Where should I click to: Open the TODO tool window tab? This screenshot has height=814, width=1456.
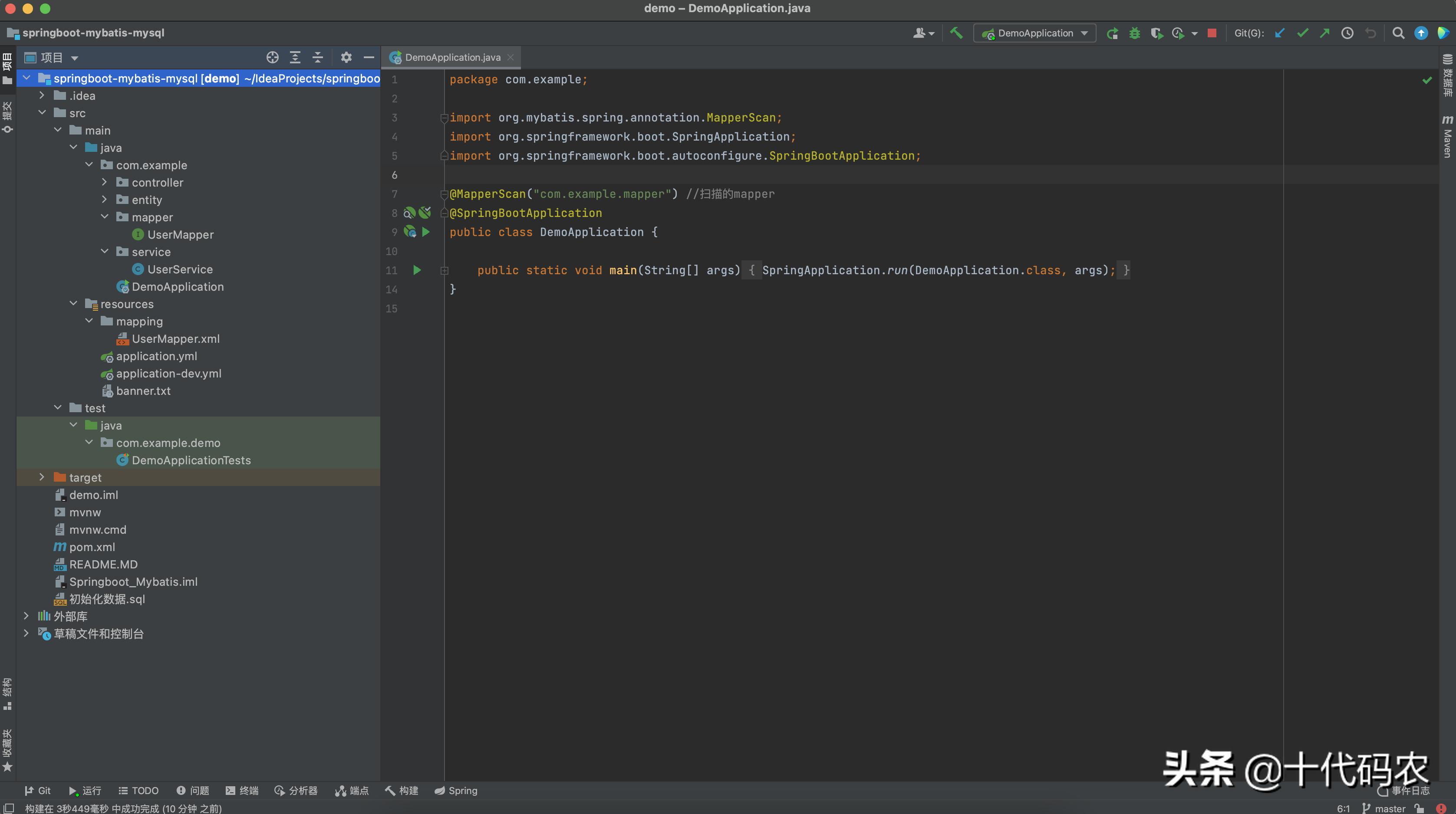138,790
